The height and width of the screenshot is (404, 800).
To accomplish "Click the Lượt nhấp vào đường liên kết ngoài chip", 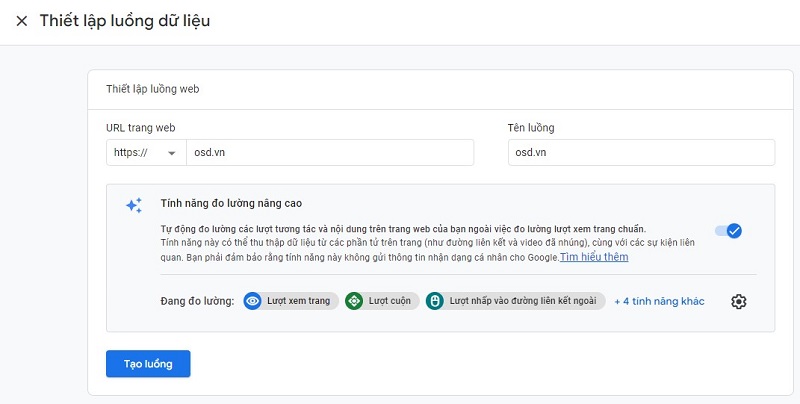I will tap(515, 301).
